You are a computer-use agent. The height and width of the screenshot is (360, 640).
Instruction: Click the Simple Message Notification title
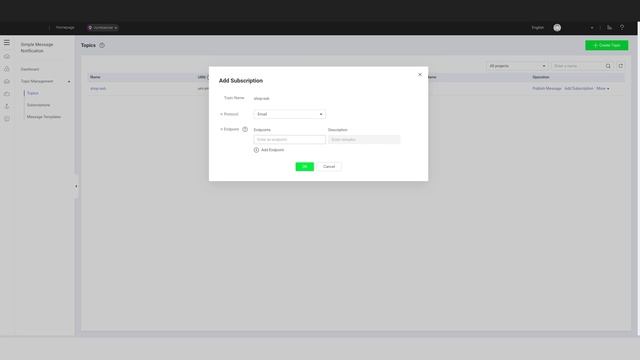(37, 47)
